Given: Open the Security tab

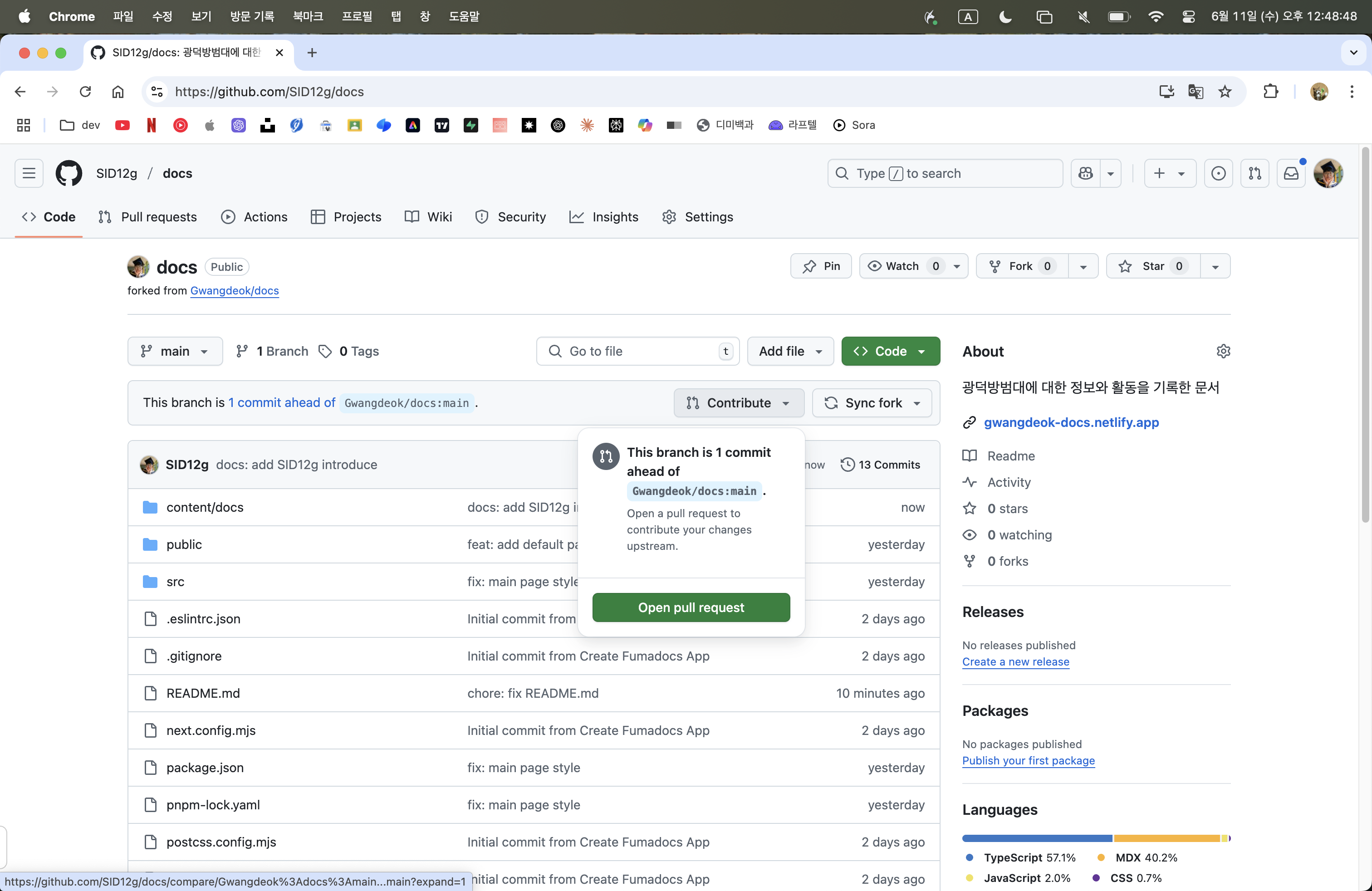Looking at the screenshot, I should click(x=510, y=217).
